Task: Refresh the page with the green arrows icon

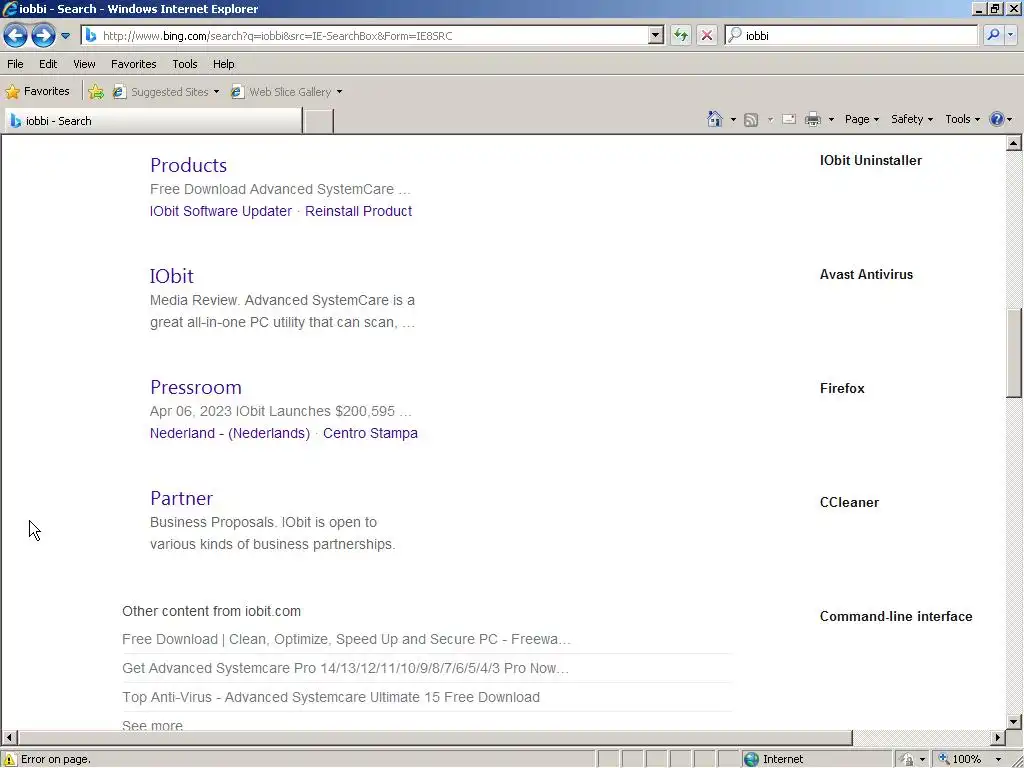Action: (x=680, y=35)
